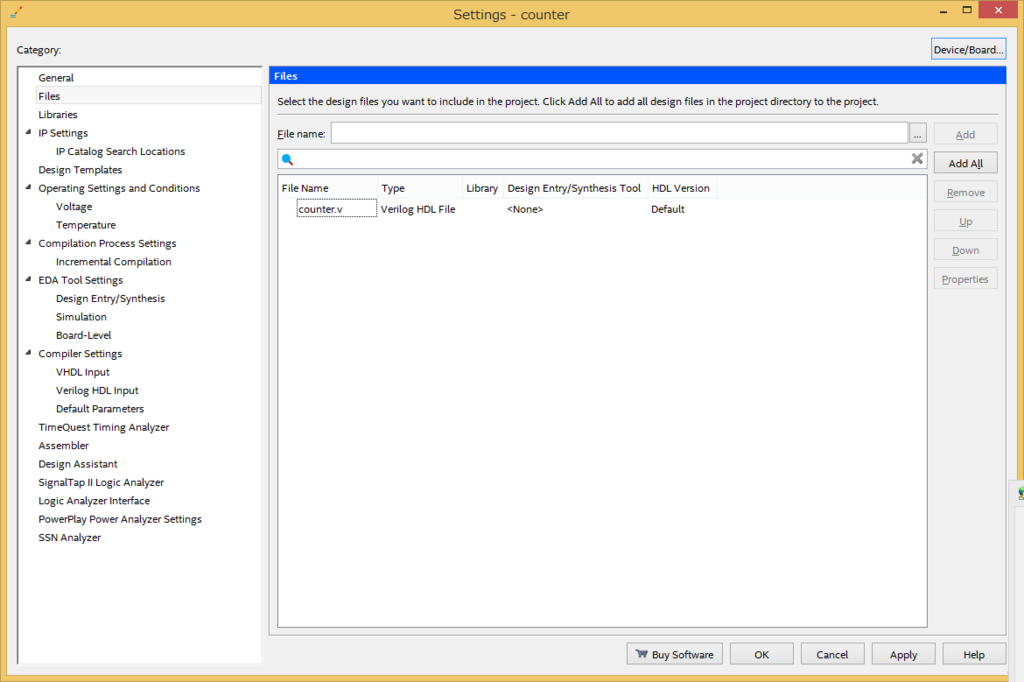Select Design Templates category

point(80,170)
